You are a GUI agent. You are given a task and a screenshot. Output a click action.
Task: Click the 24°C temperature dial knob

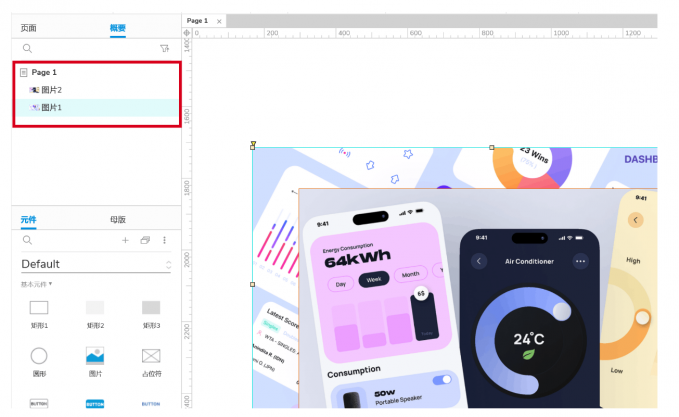tap(562, 311)
